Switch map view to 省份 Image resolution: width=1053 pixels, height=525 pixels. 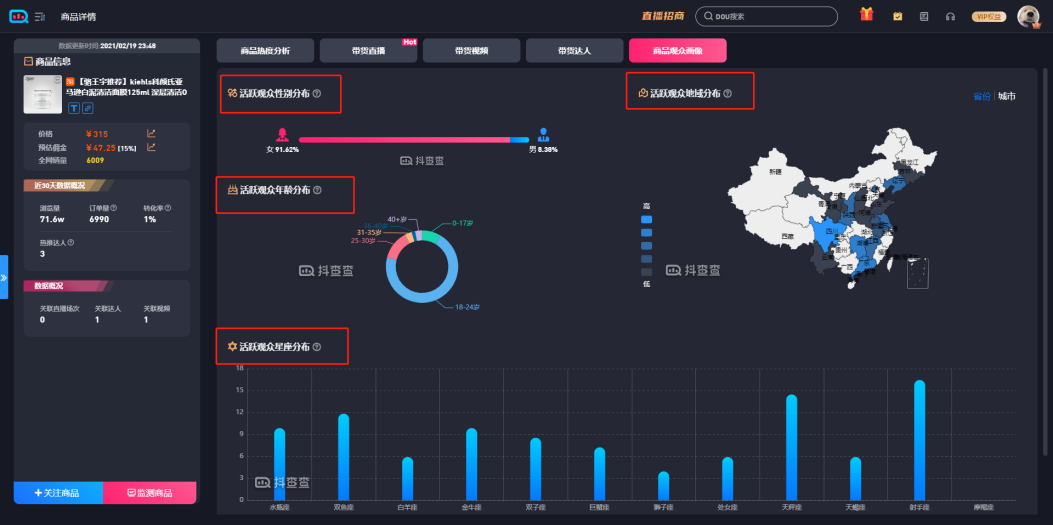click(982, 97)
